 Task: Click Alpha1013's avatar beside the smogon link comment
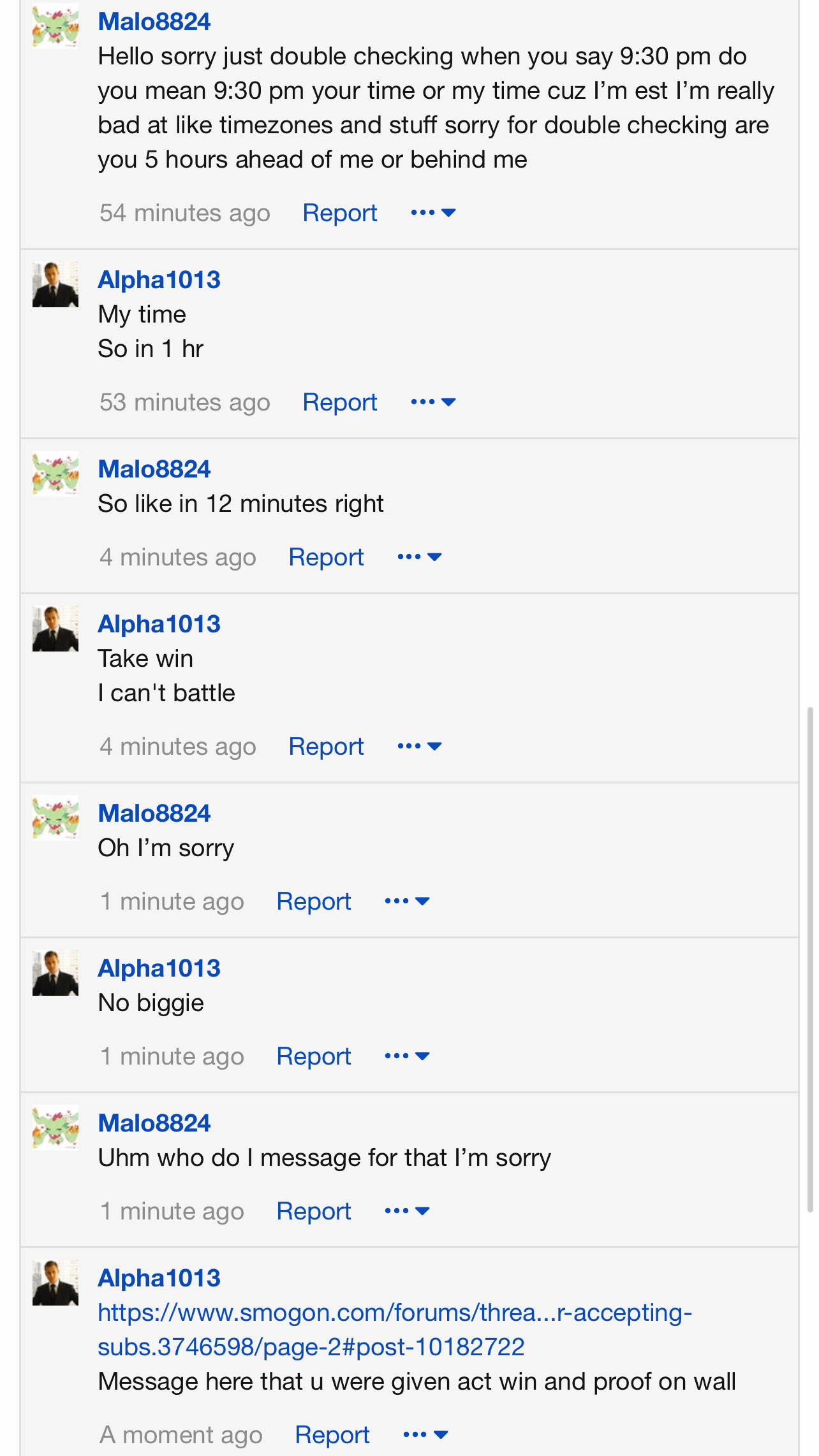click(55, 1283)
